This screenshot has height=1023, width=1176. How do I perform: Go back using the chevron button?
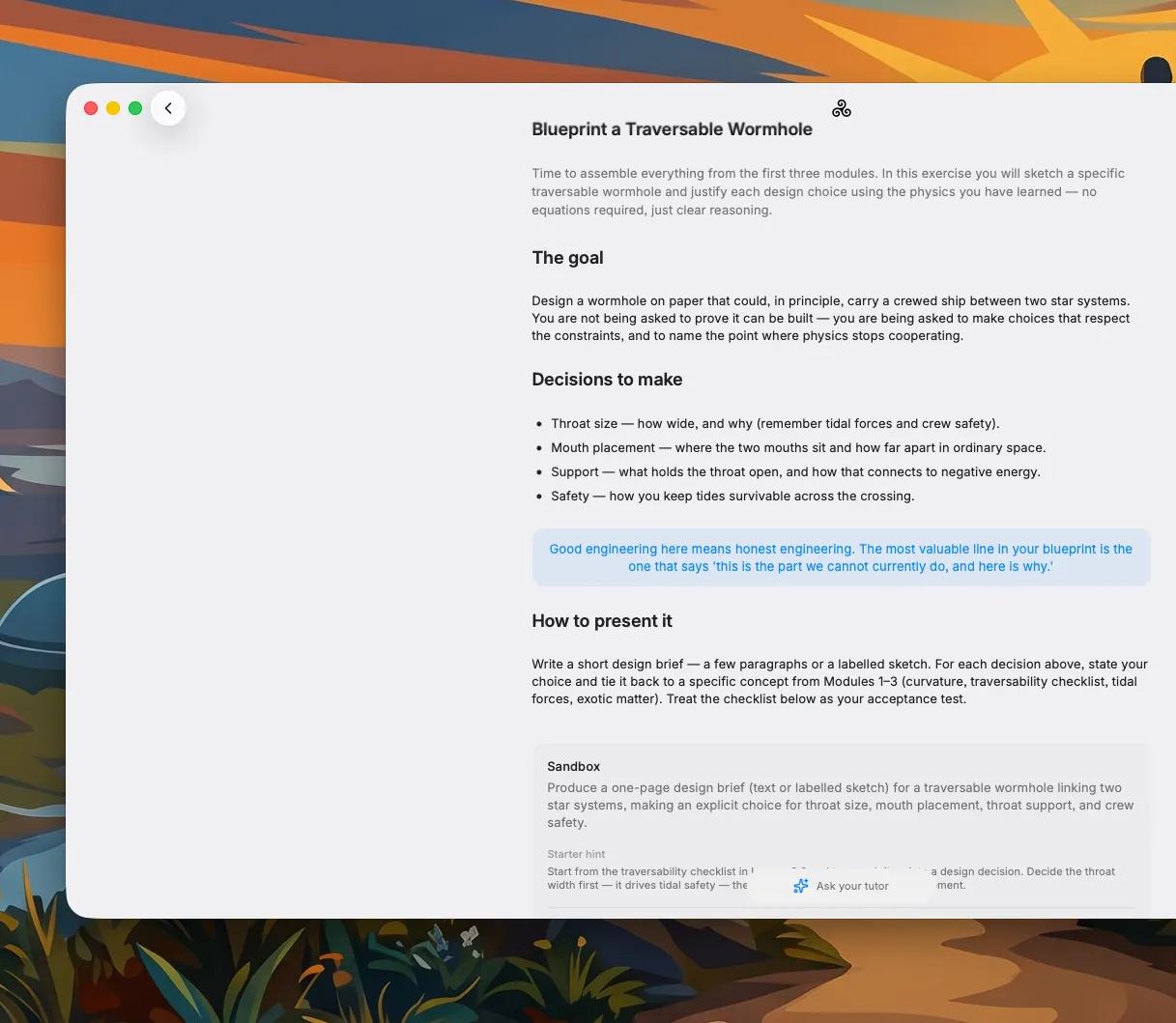coord(168,108)
